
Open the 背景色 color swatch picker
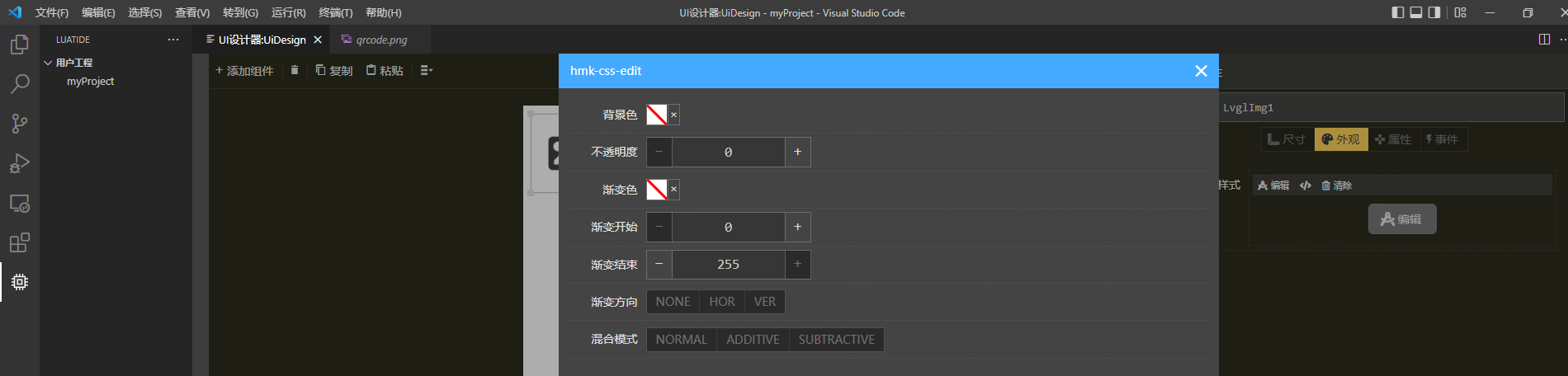pyautogui.click(x=657, y=115)
